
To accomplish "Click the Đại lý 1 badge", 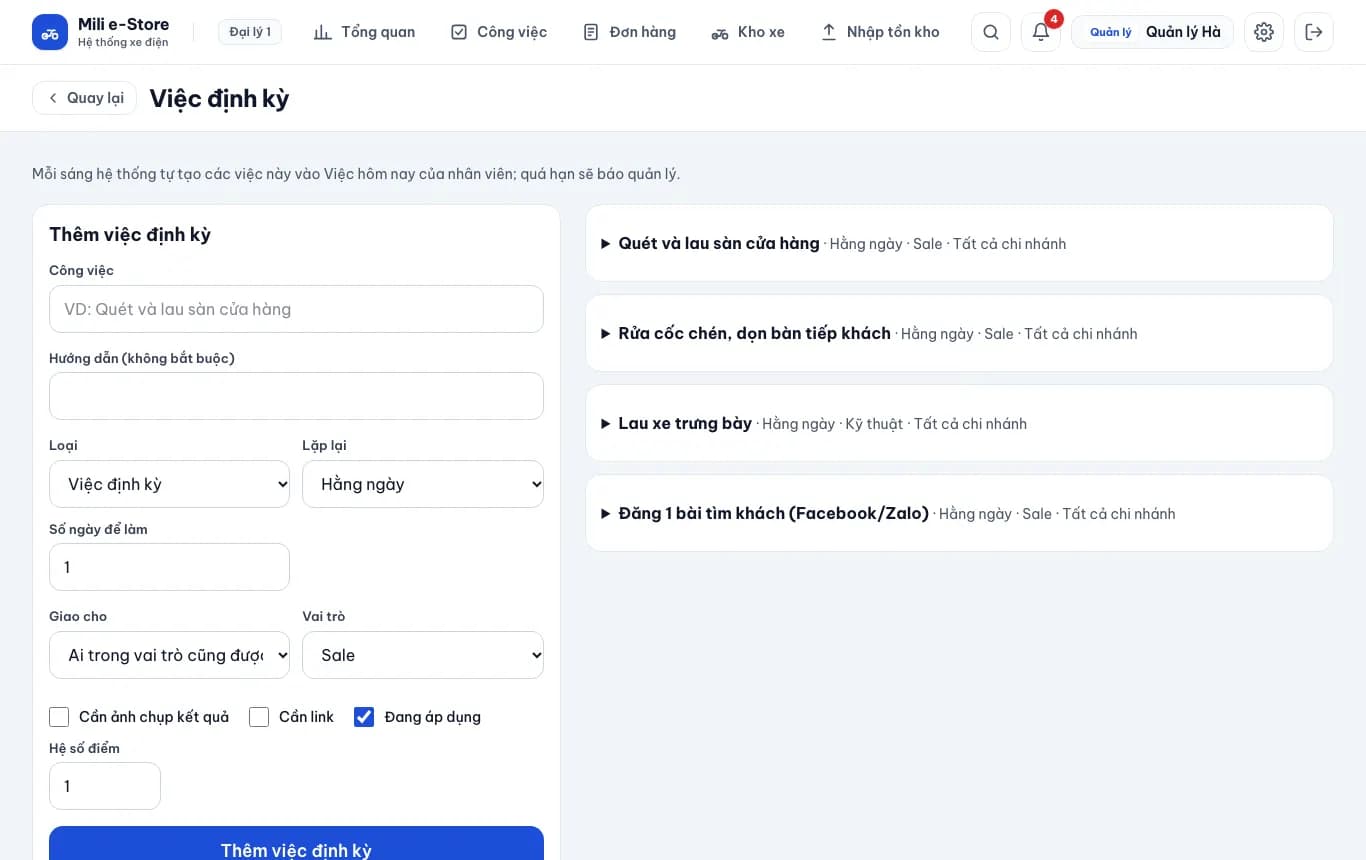I will tap(250, 32).
